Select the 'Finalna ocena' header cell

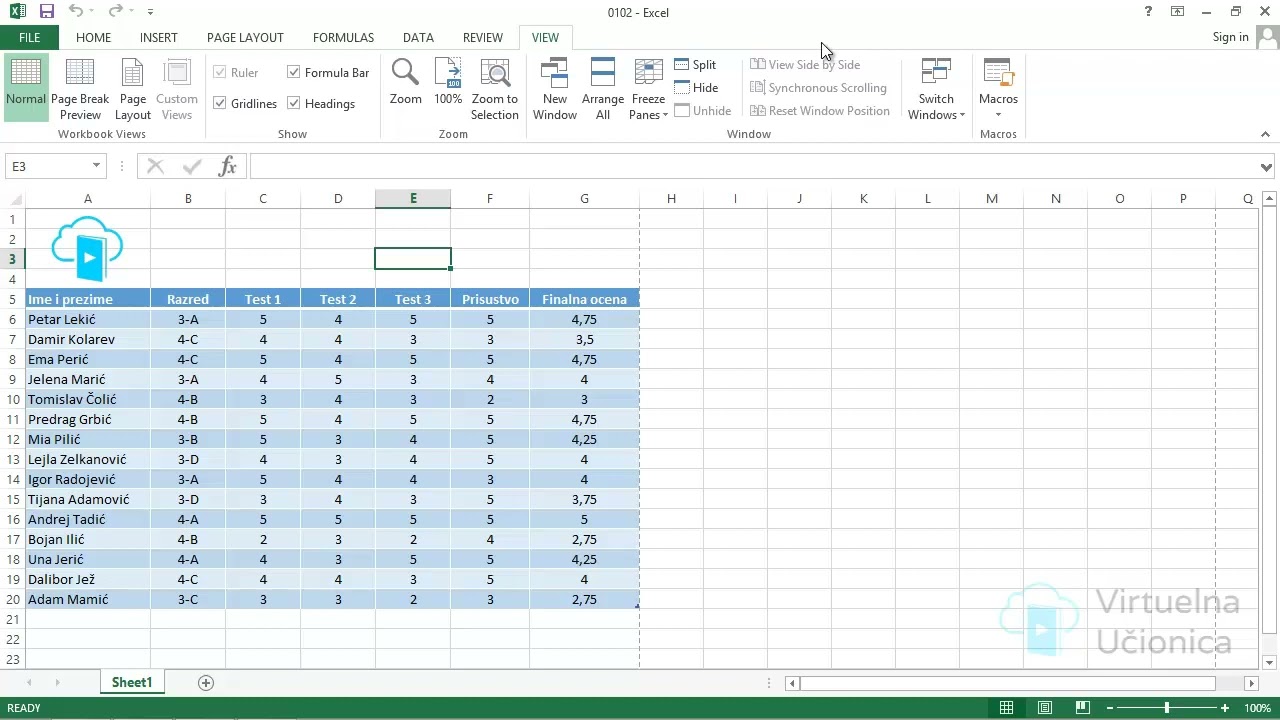(584, 299)
